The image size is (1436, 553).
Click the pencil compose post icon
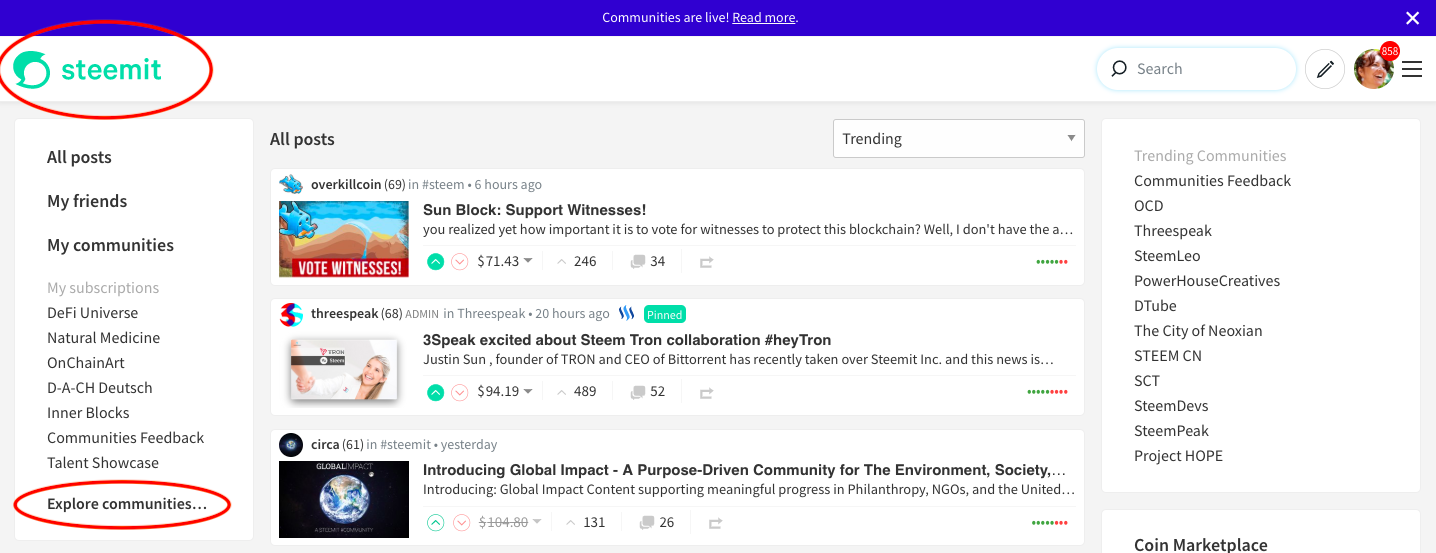click(x=1325, y=69)
